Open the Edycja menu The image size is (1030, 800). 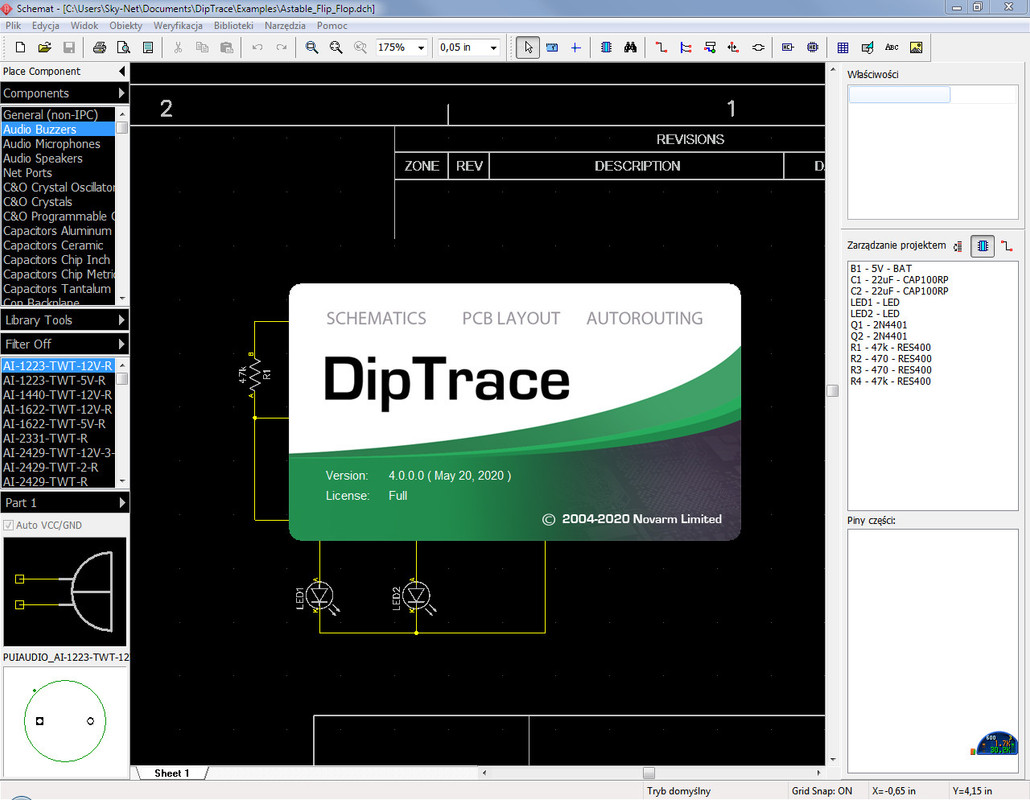click(45, 26)
